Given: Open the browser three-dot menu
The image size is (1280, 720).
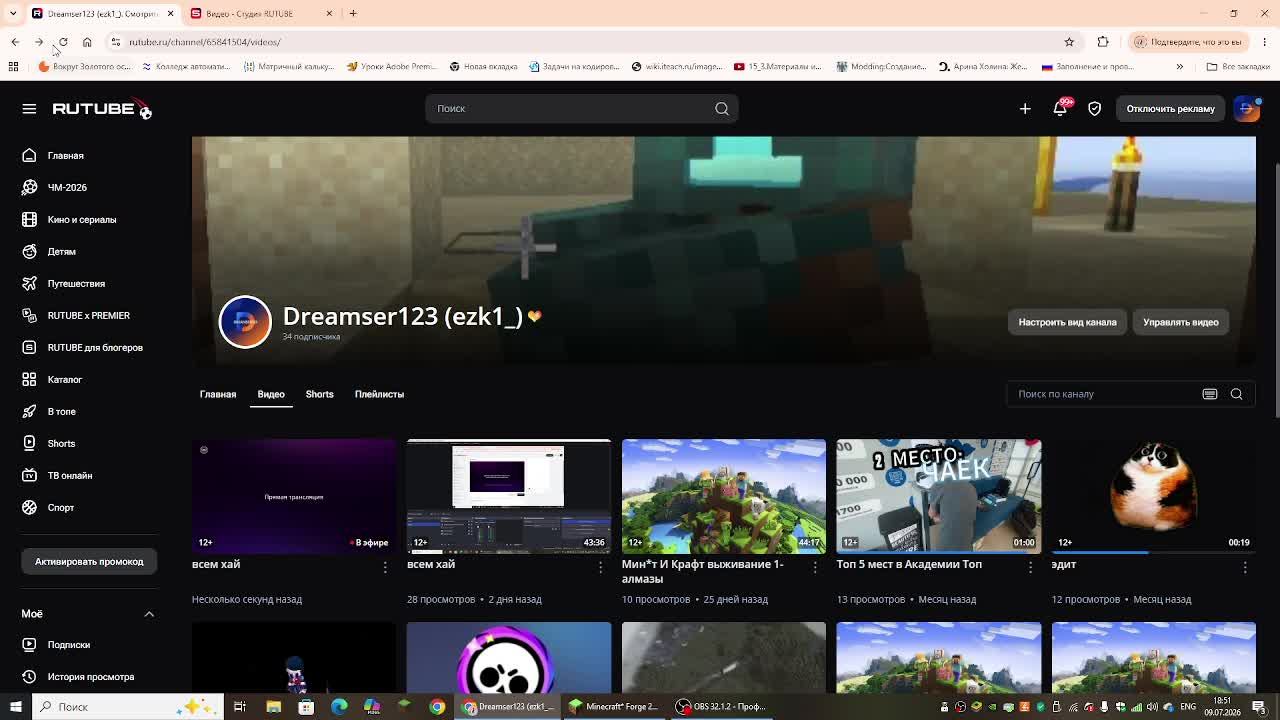Looking at the screenshot, I should click(1265, 42).
